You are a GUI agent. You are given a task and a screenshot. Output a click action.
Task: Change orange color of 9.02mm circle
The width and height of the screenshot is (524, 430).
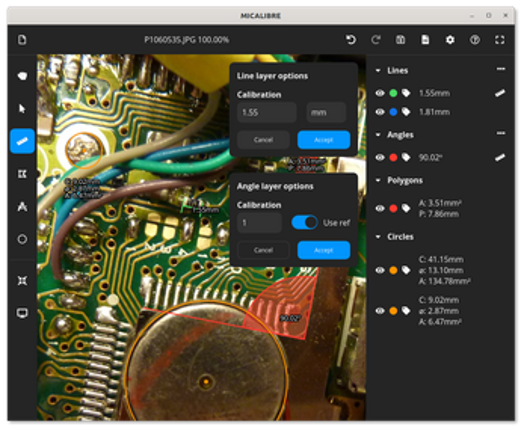click(393, 311)
